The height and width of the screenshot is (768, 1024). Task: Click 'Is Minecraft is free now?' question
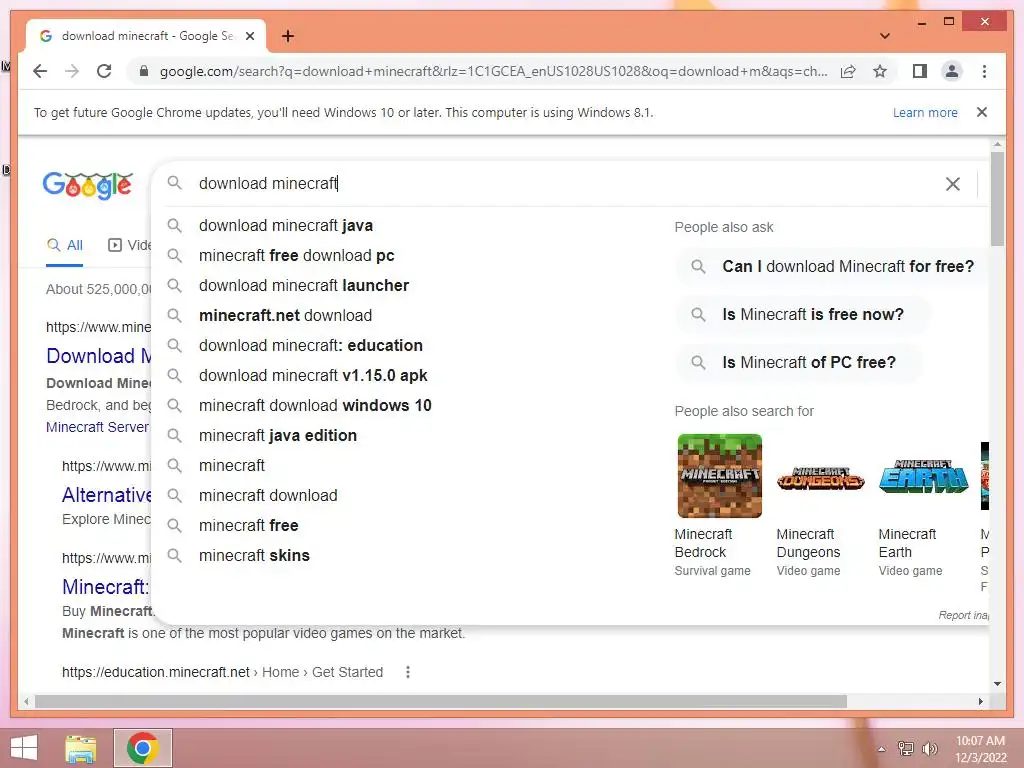coord(803,314)
